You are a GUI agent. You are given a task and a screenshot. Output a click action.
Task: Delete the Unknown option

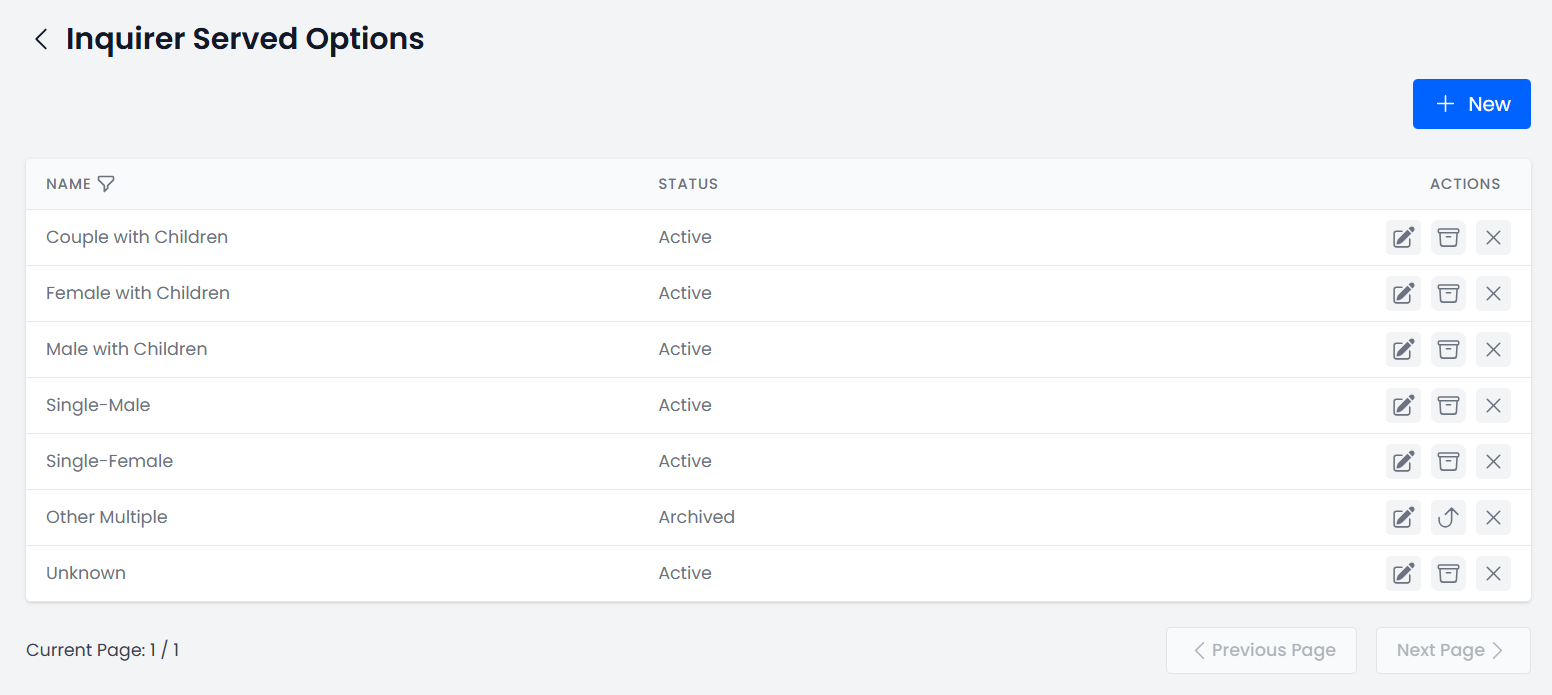pos(1493,574)
